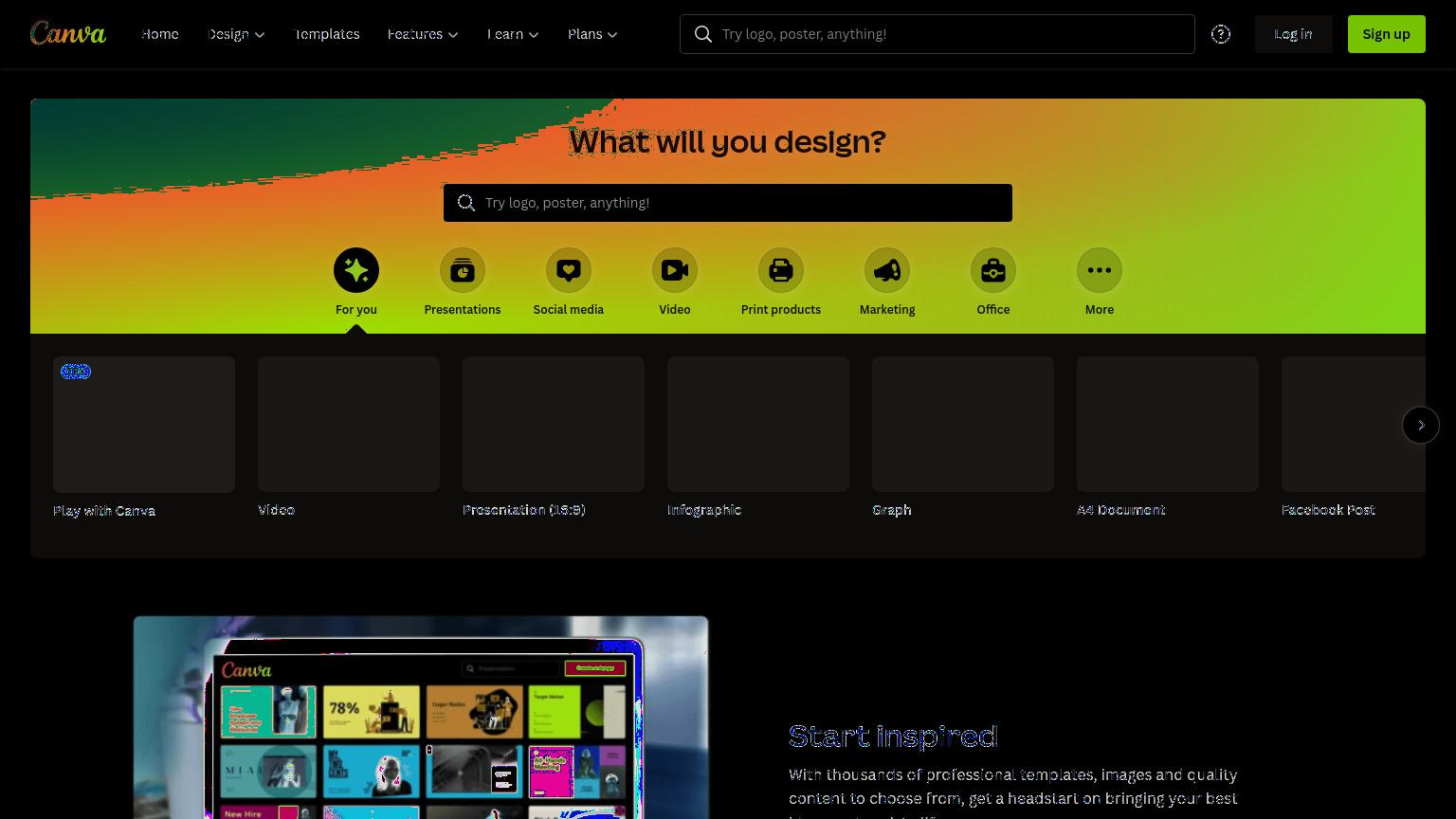Viewport: 1456px width, 819px height.
Task: Focus the search box under What will you design
Action: click(x=728, y=203)
